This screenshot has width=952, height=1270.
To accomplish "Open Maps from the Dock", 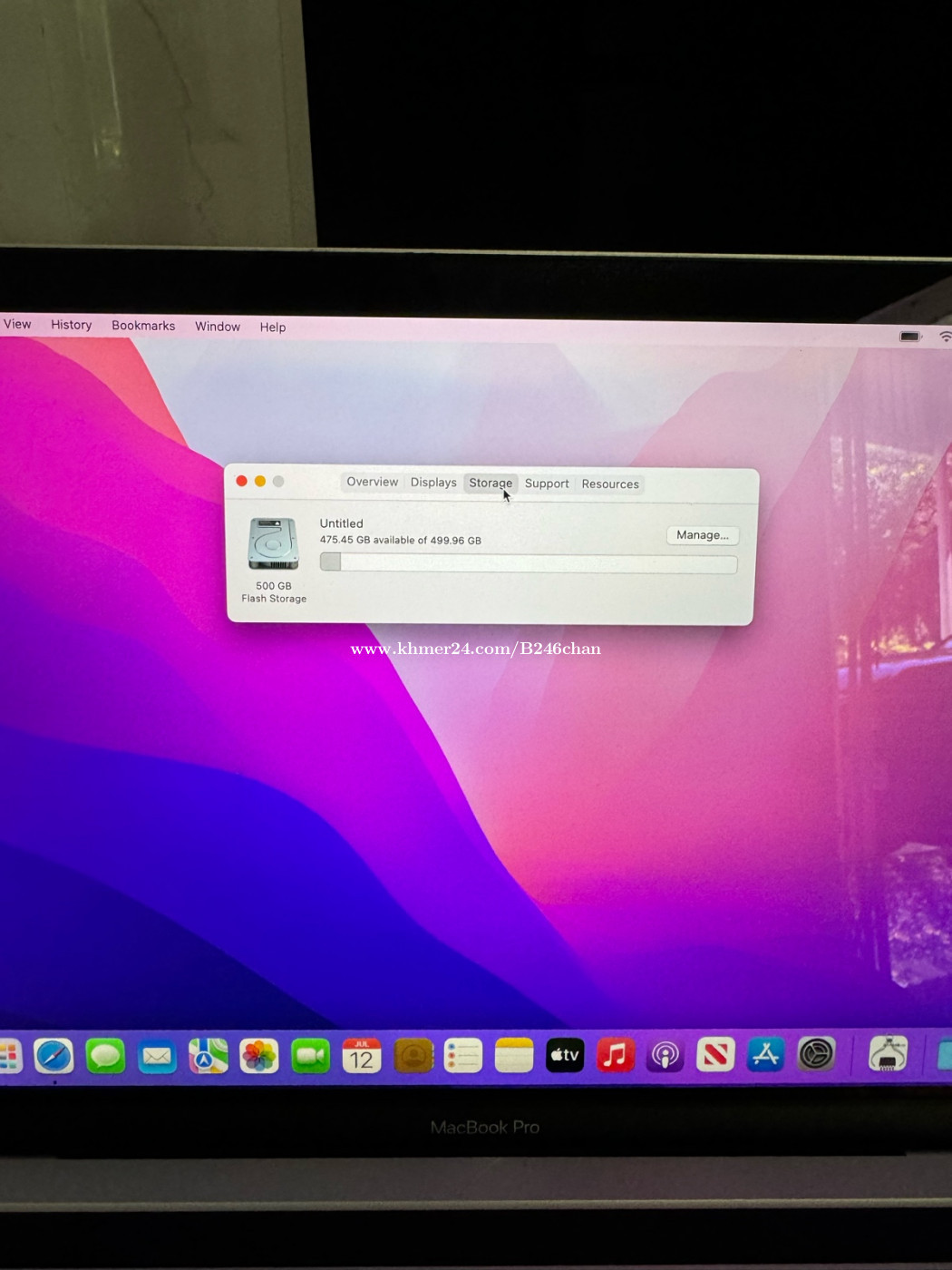I will click(208, 1057).
